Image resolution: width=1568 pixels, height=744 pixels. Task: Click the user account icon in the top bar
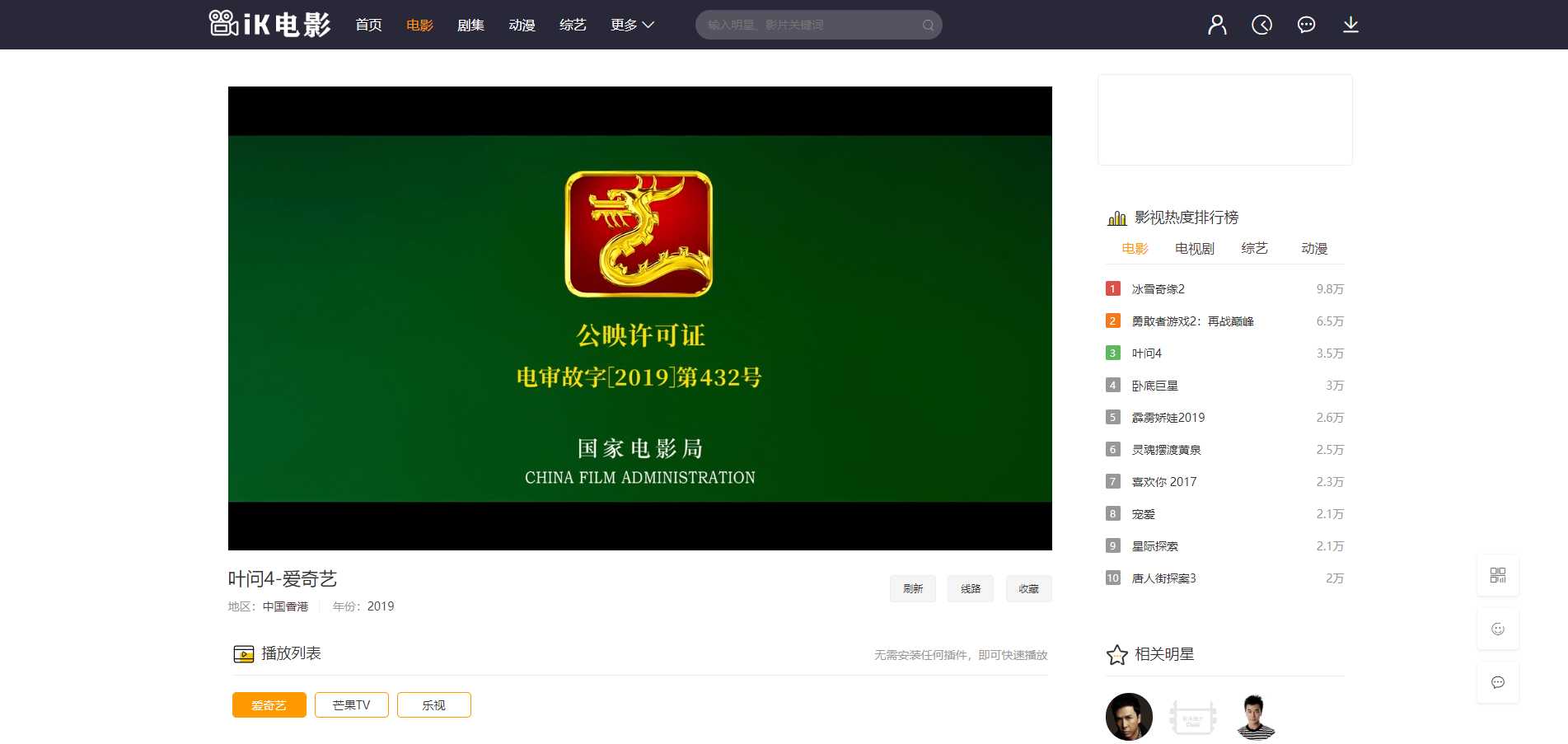[1216, 25]
